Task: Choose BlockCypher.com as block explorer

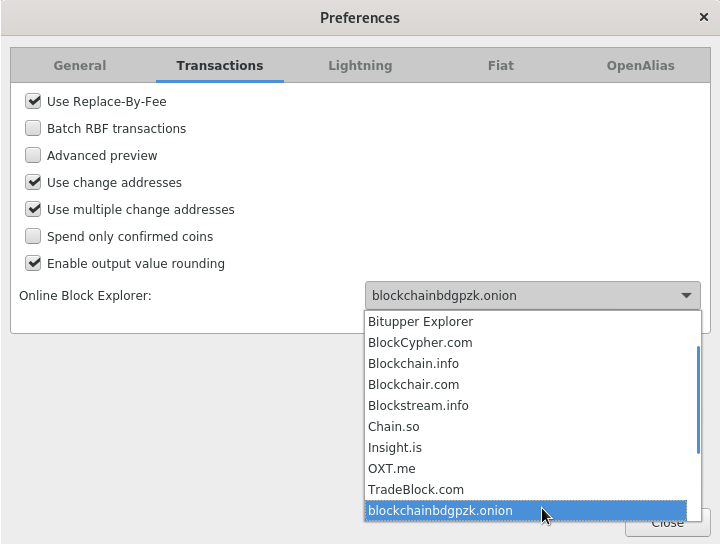Action: click(420, 343)
